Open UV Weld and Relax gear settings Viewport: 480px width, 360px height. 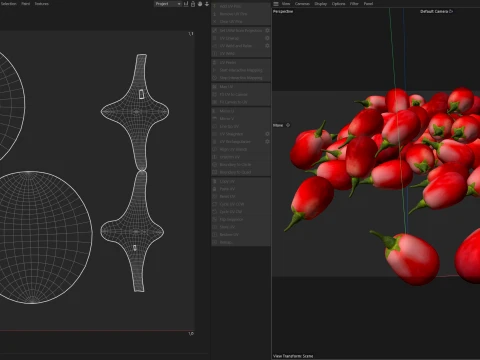[x=267, y=46]
